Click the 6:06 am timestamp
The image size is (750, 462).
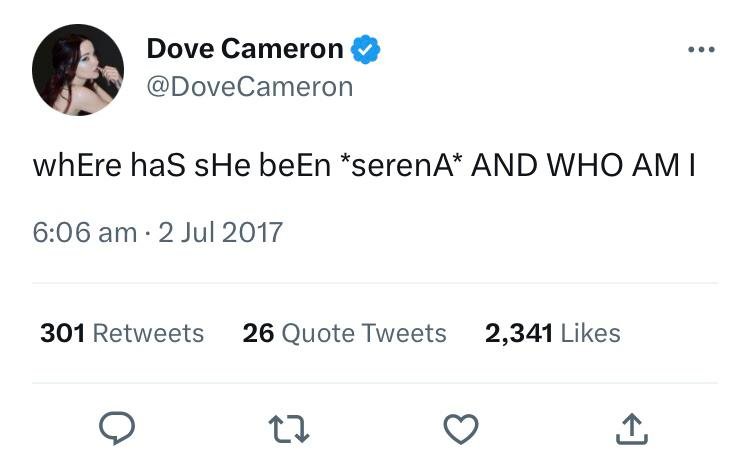(84, 233)
